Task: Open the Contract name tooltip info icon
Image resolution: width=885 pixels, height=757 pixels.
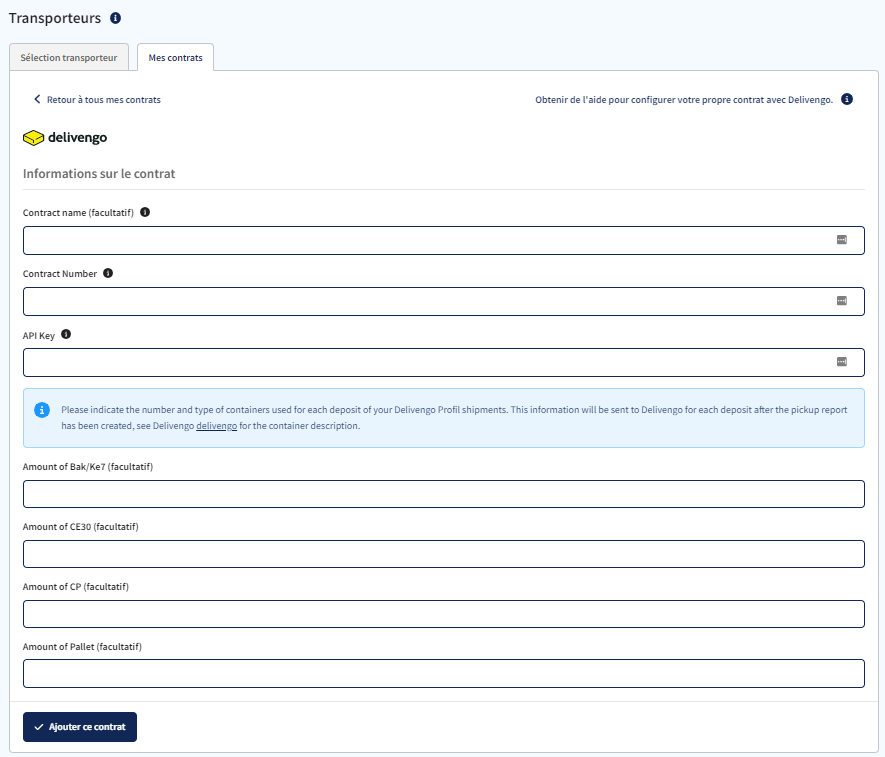Action: point(146,212)
